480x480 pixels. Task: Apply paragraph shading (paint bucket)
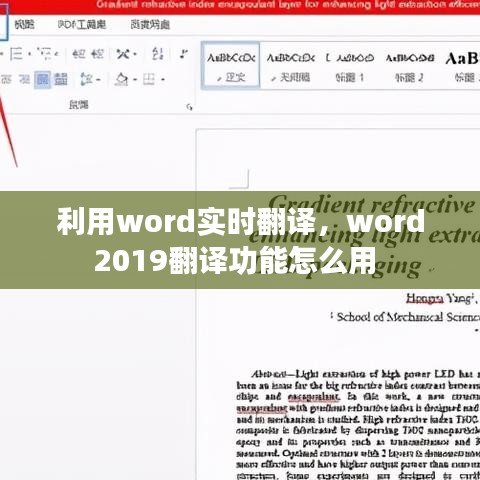(122, 79)
